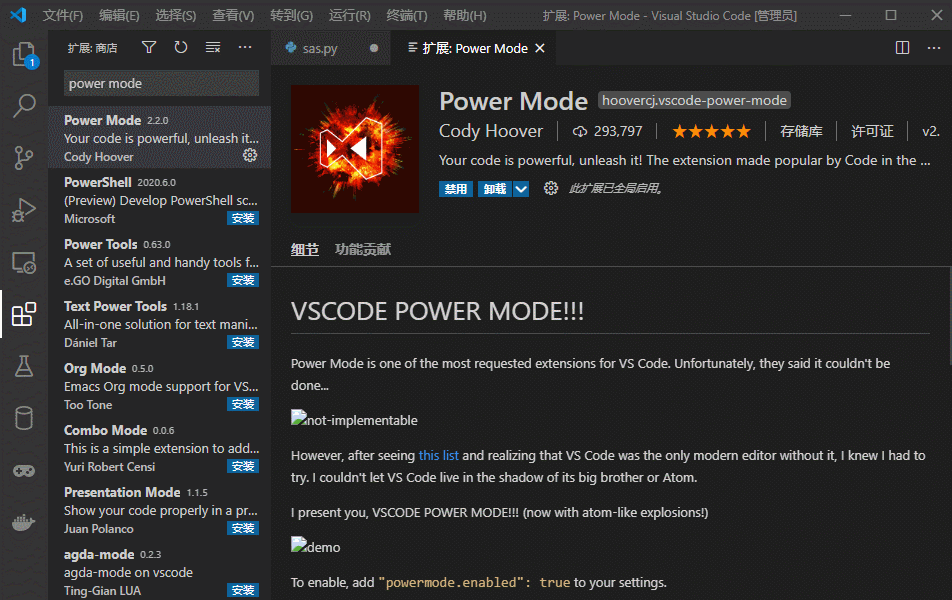This screenshot has height=600, width=952.
Task: Click the details page vertical scrollbar
Action: (x=949, y=316)
